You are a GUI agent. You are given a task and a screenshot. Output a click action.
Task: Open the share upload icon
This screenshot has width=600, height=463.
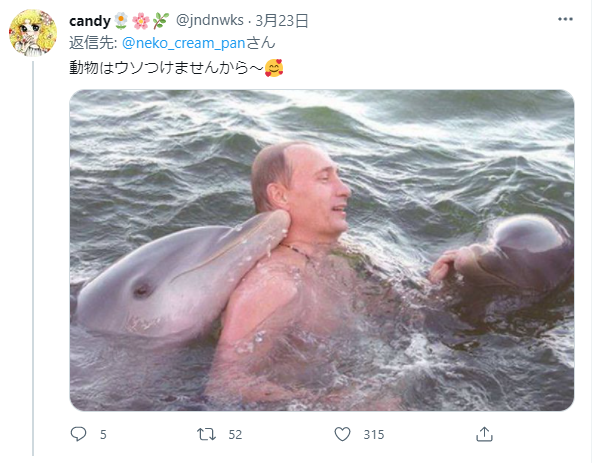[484, 434]
